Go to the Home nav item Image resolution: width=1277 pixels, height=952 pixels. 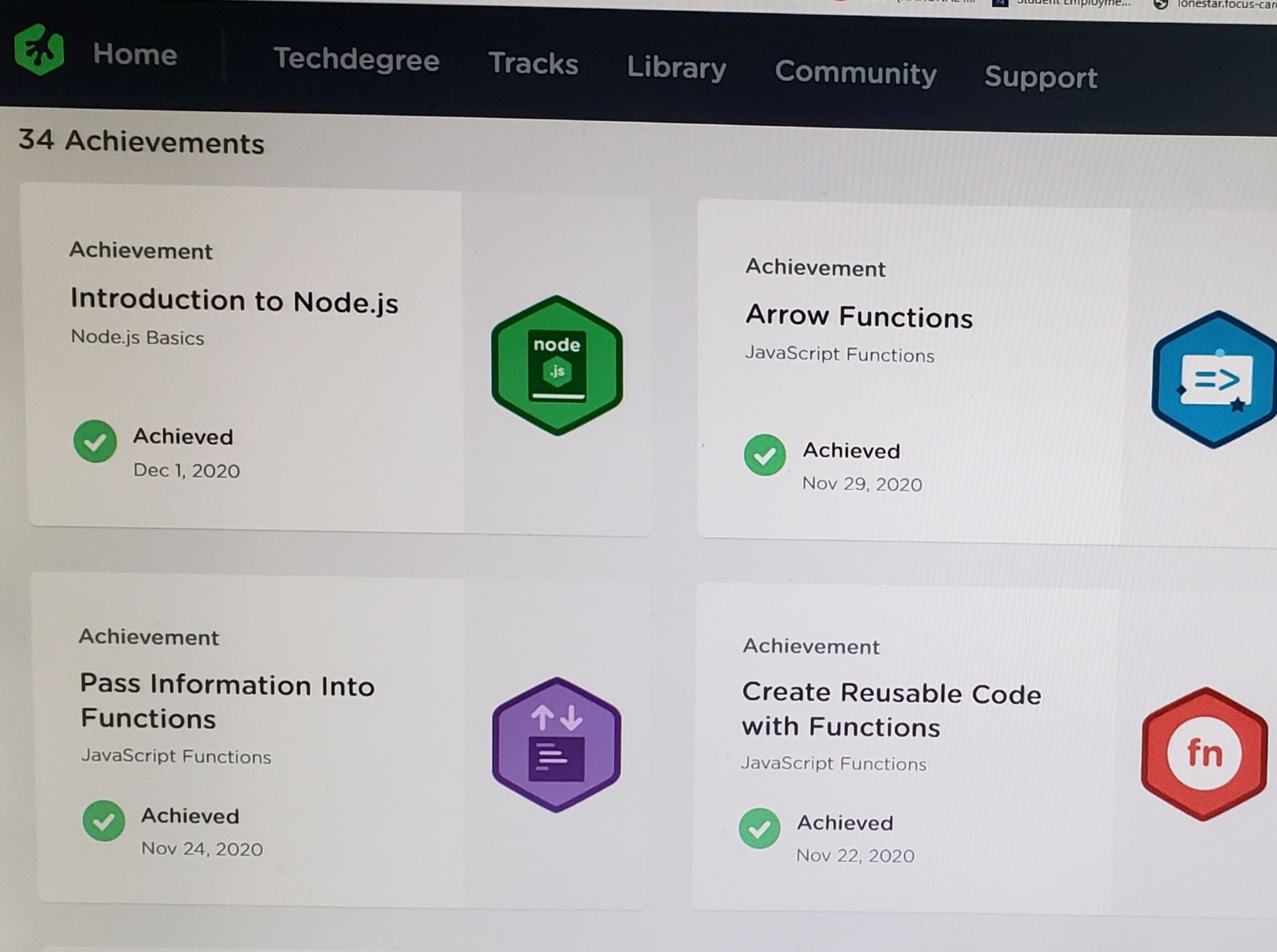click(135, 54)
